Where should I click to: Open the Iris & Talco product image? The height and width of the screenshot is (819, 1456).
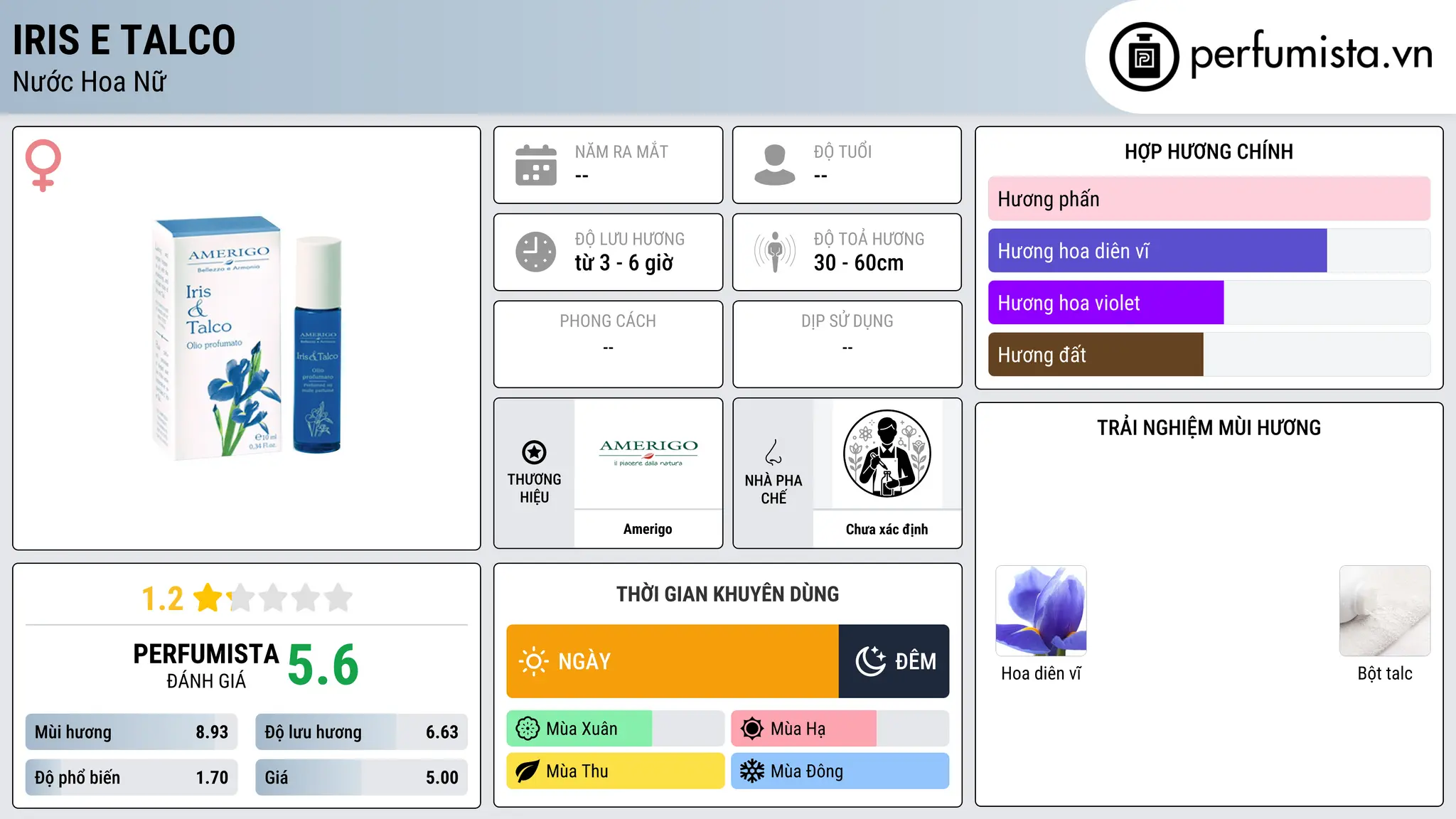[x=247, y=338]
